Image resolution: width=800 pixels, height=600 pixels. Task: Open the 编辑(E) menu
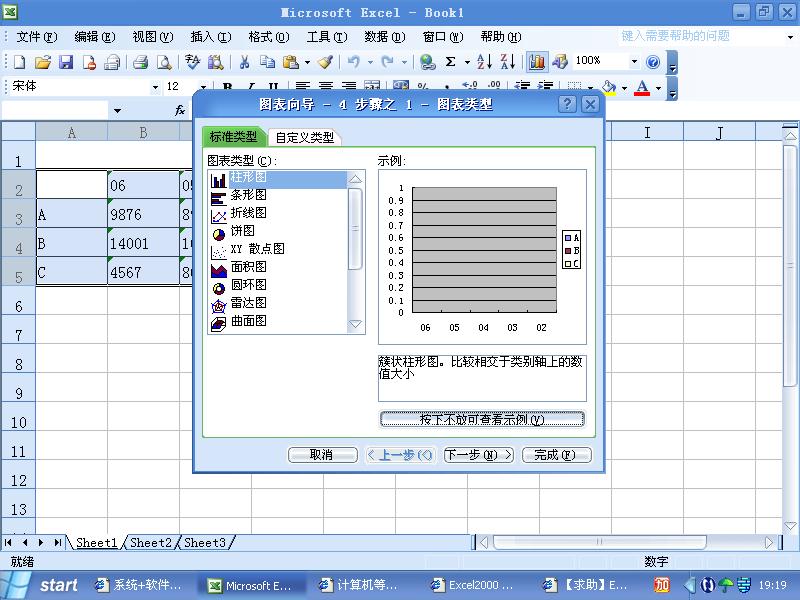point(95,37)
